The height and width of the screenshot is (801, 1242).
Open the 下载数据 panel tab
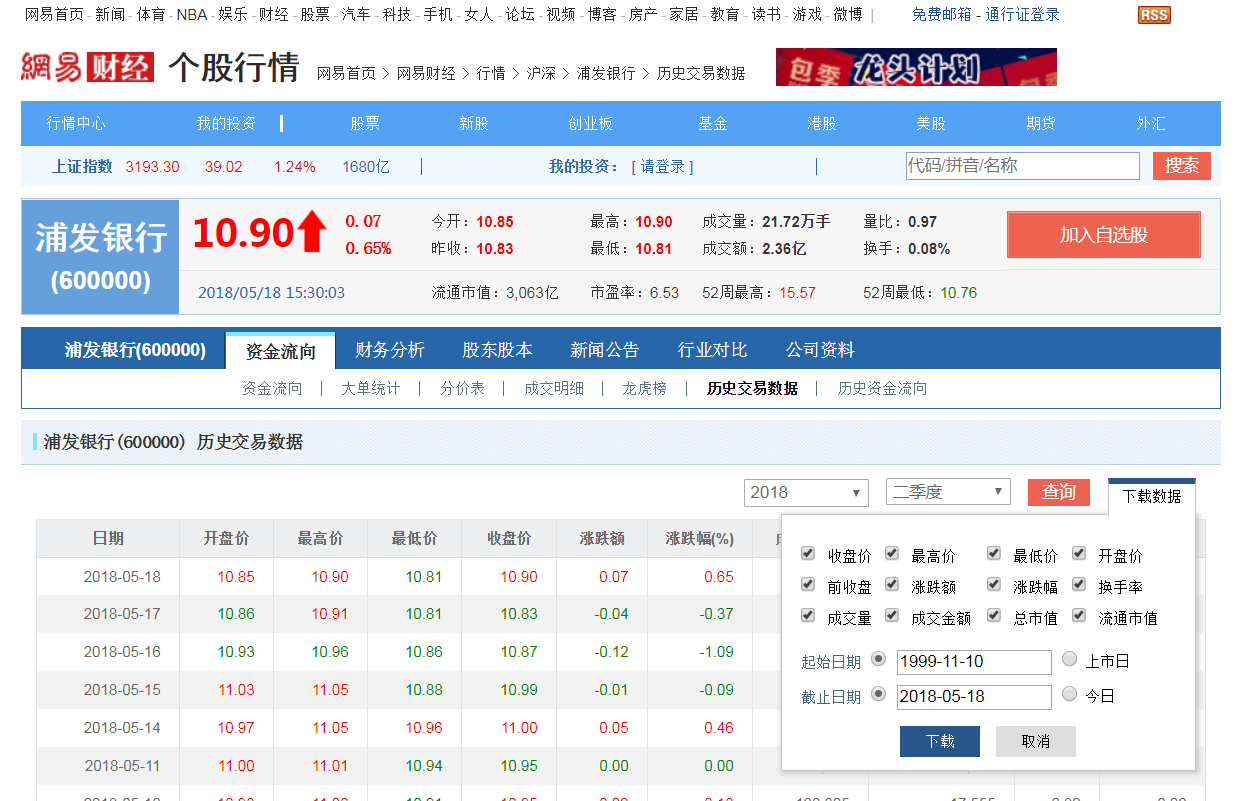[1151, 496]
